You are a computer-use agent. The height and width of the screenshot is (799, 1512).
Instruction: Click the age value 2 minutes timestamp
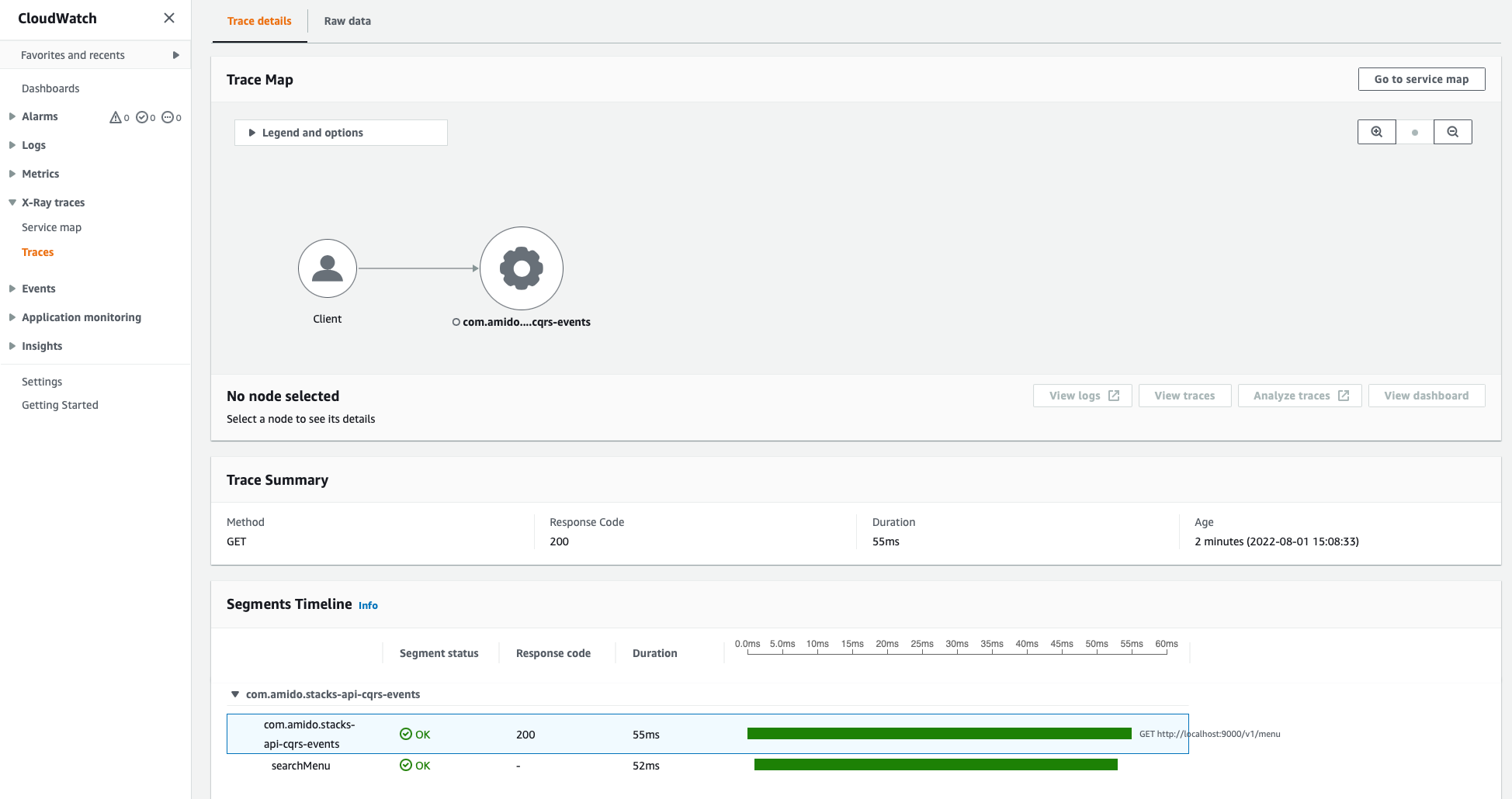pyautogui.click(x=1277, y=541)
